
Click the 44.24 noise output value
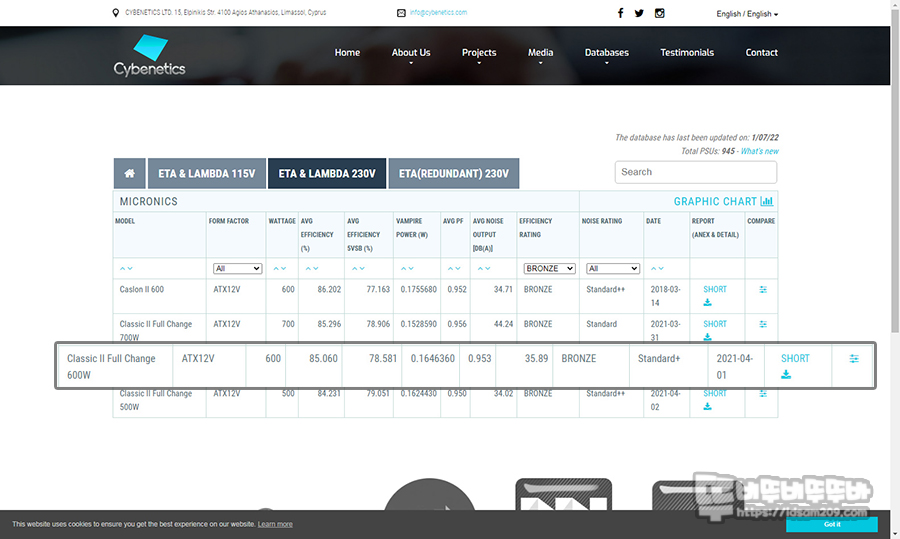coord(503,324)
